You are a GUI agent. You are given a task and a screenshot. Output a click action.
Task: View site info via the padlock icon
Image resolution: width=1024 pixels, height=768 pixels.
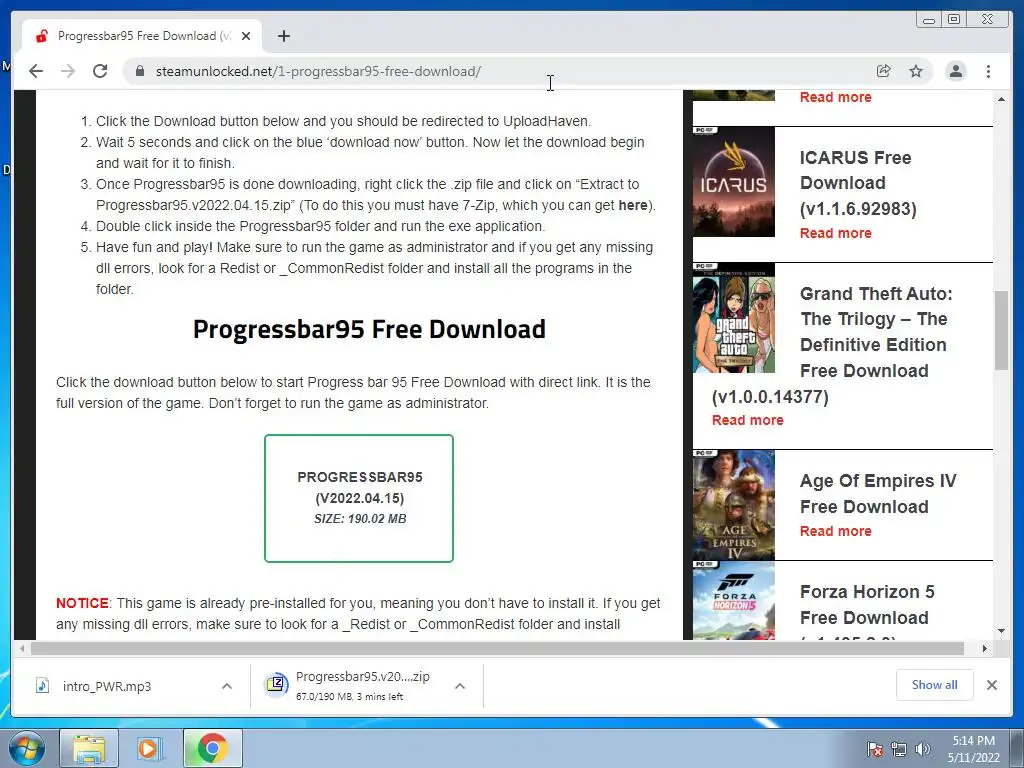point(139,71)
